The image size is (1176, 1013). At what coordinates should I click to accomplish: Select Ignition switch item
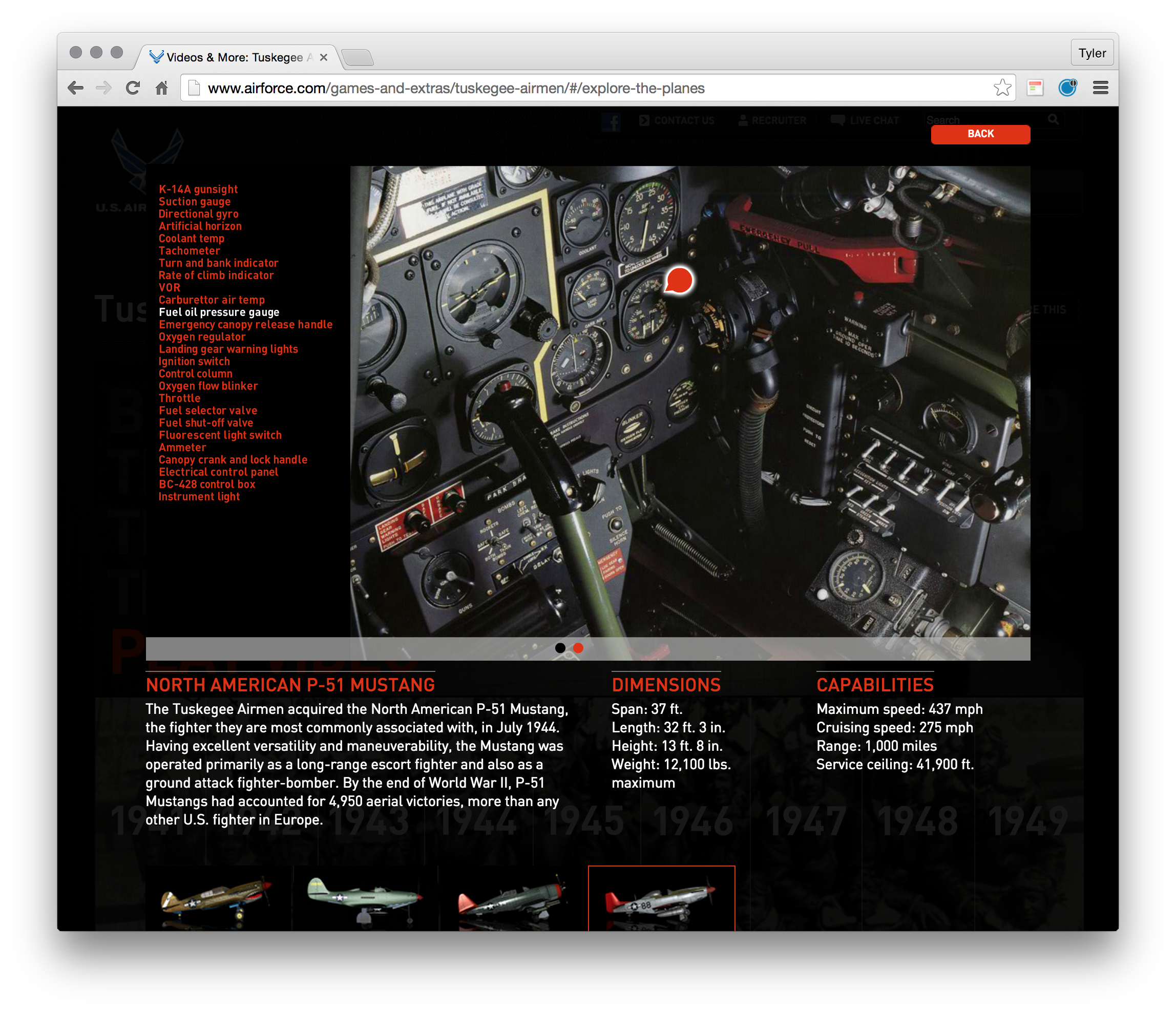click(194, 362)
